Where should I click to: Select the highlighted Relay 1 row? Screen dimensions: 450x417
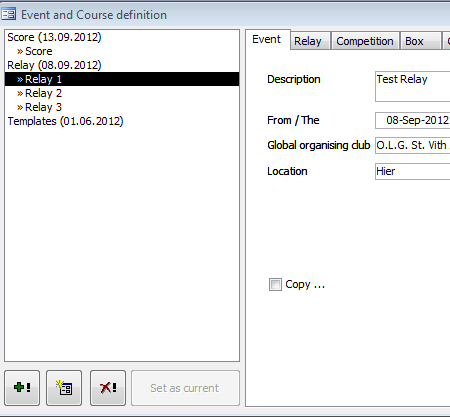click(122, 79)
